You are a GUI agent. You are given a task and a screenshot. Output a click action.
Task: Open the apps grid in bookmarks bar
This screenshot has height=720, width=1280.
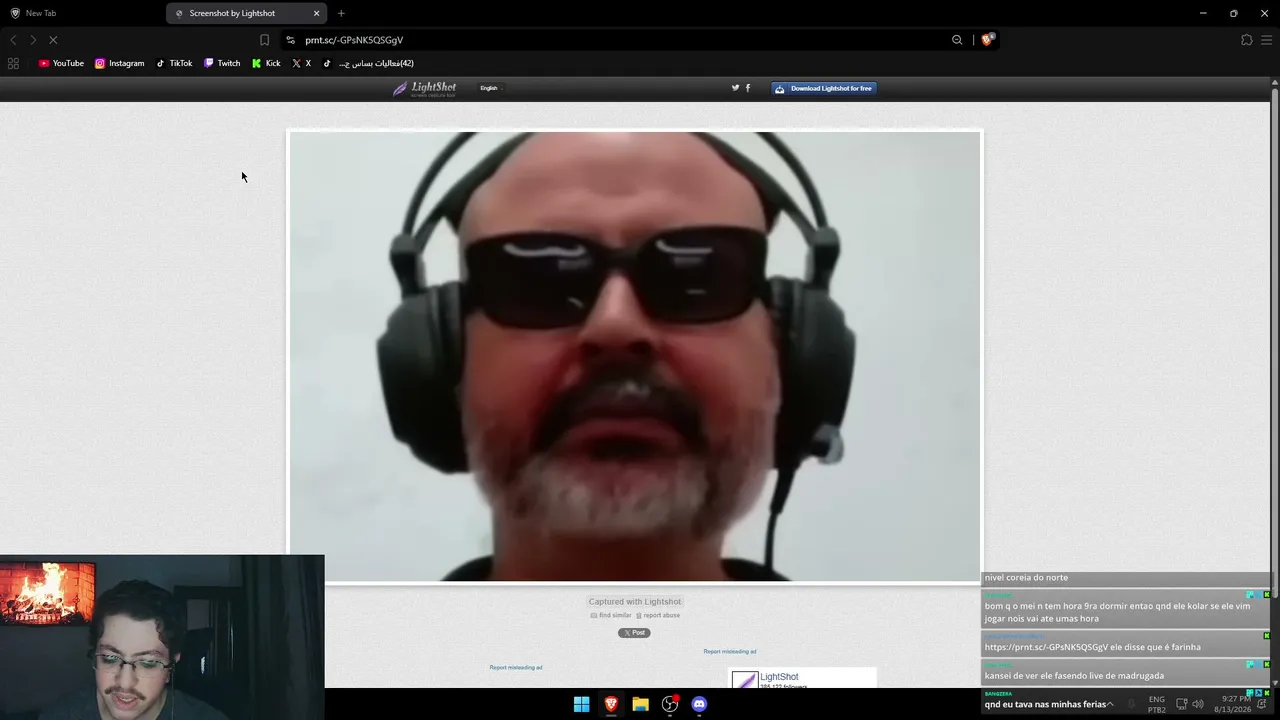coord(13,63)
